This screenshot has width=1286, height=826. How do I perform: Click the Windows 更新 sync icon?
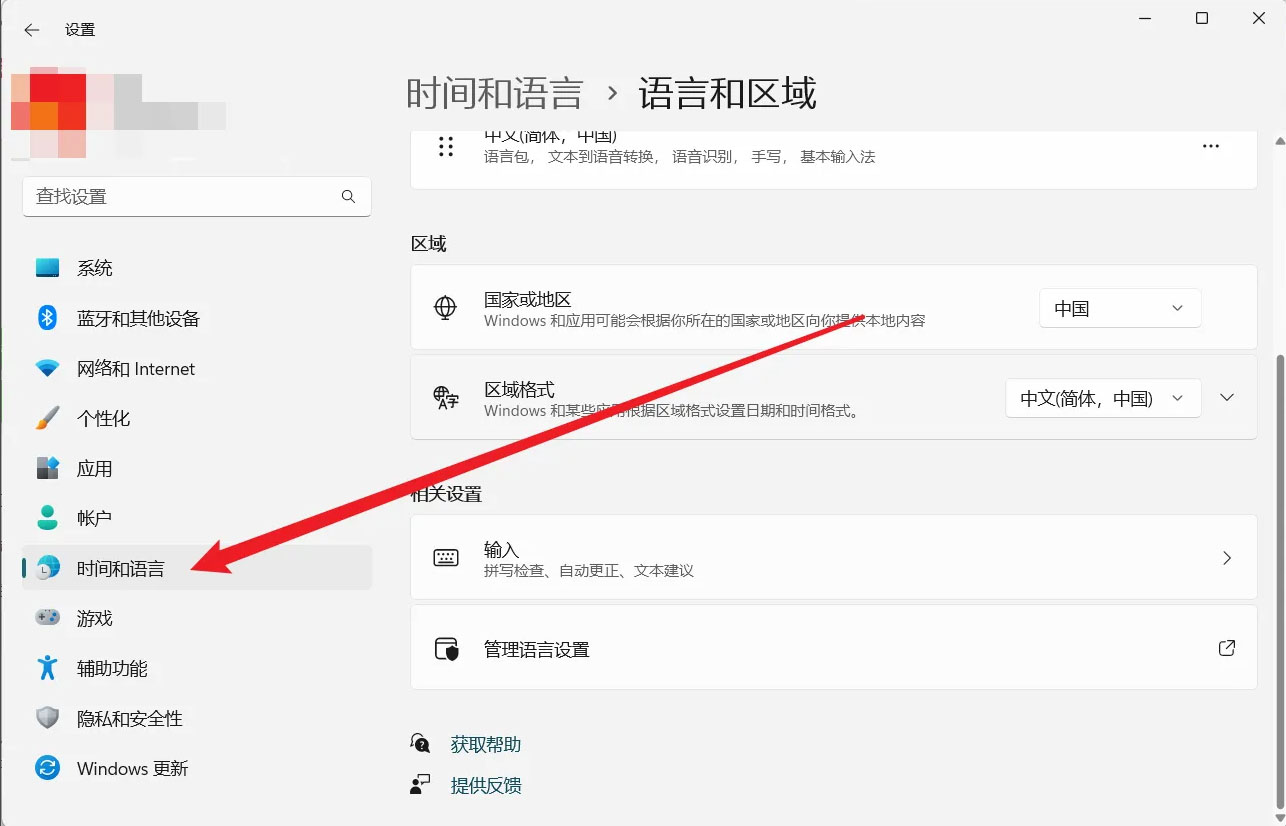pyautogui.click(x=47, y=768)
